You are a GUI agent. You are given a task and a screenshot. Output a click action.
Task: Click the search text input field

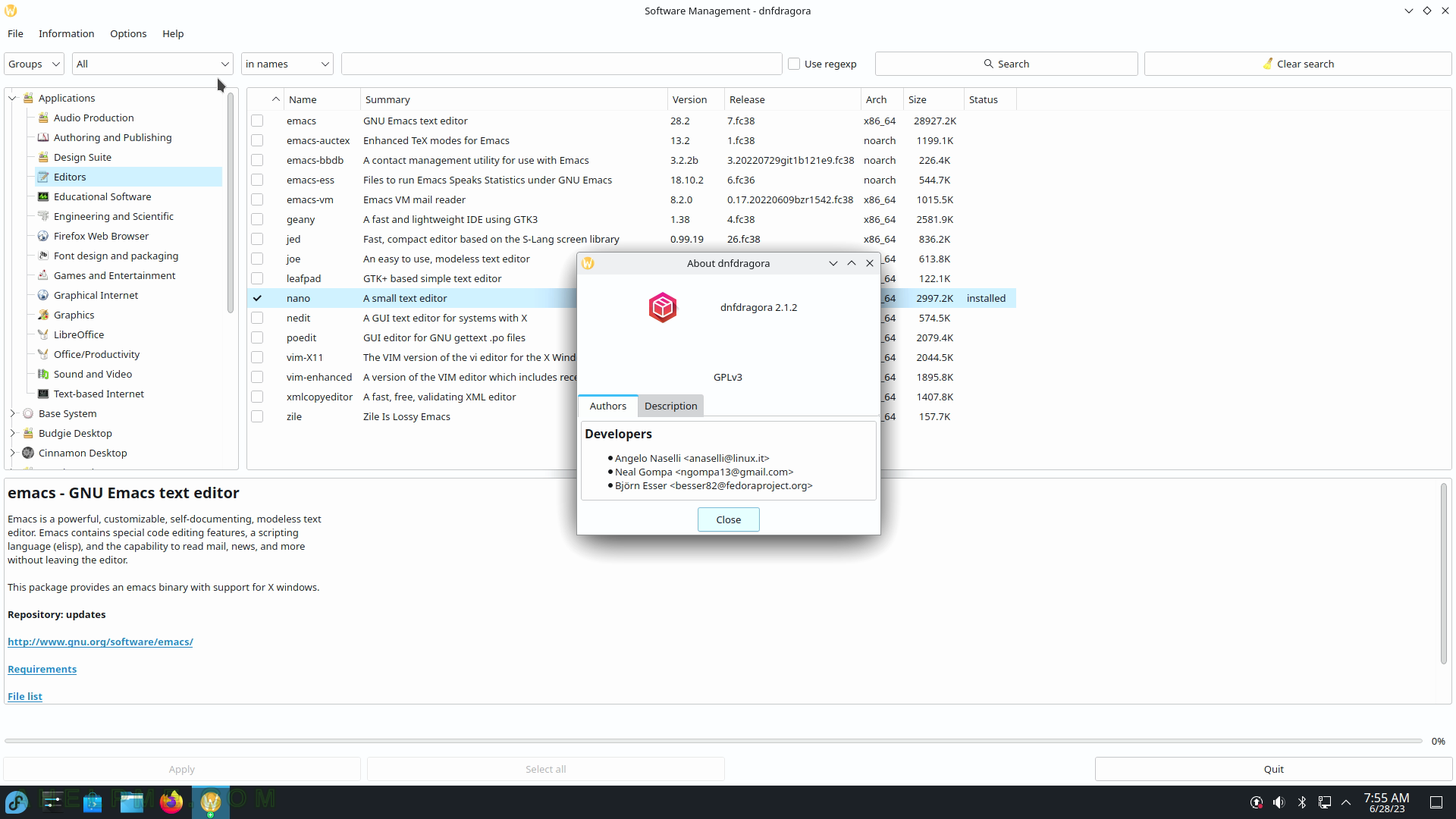click(x=561, y=64)
